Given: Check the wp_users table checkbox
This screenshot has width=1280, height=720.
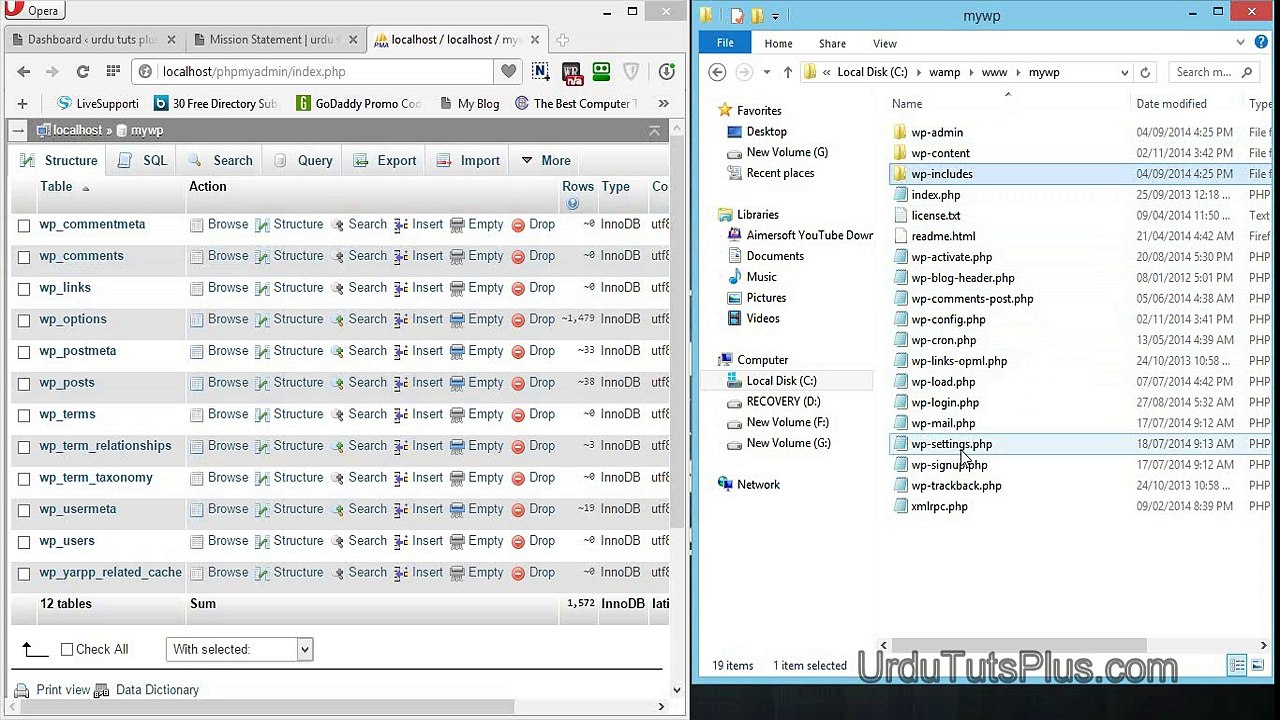Looking at the screenshot, I should tap(24, 542).
